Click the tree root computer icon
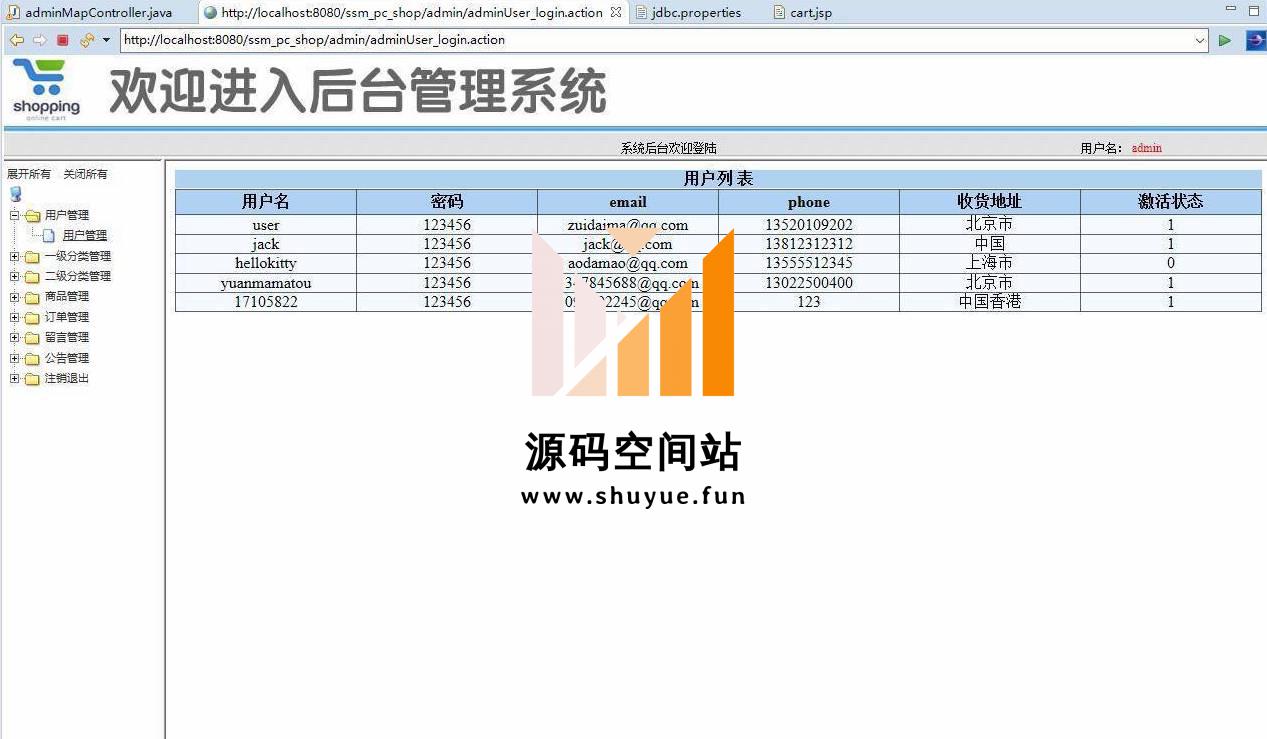 click(x=16, y=194)
